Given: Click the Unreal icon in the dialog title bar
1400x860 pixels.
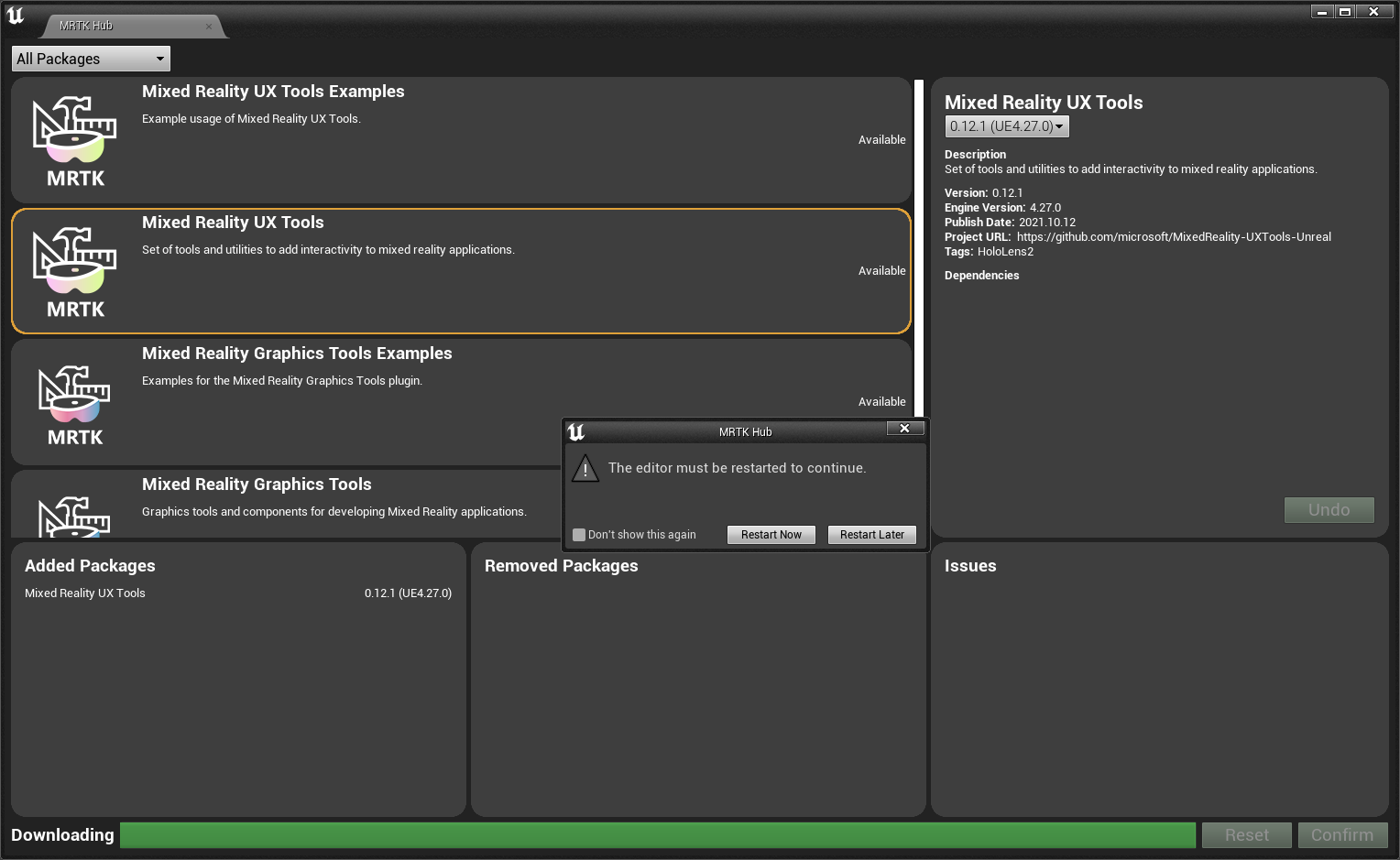Looking at the screenshot, I should pyautogui.click(x=575, y=431).
